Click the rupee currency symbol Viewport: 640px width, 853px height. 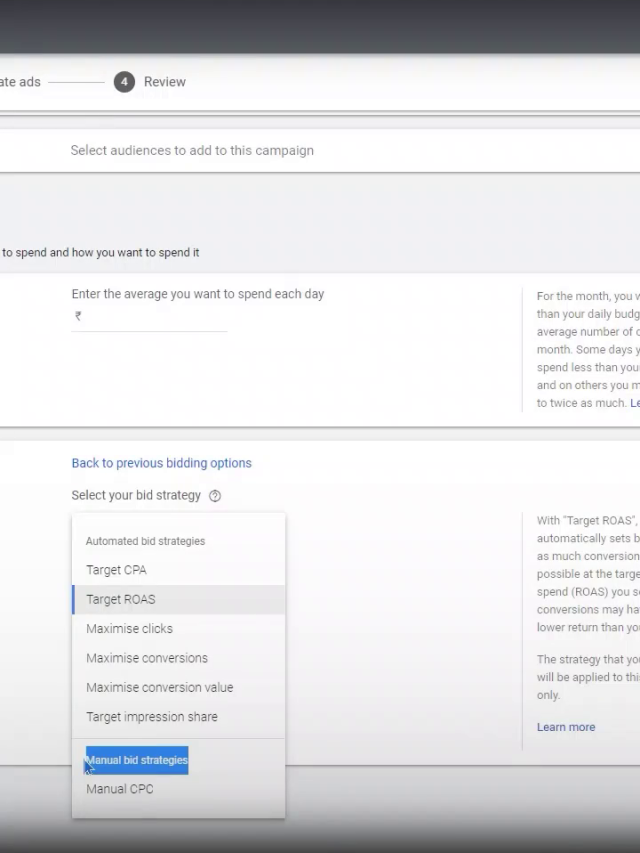[77, 316]
